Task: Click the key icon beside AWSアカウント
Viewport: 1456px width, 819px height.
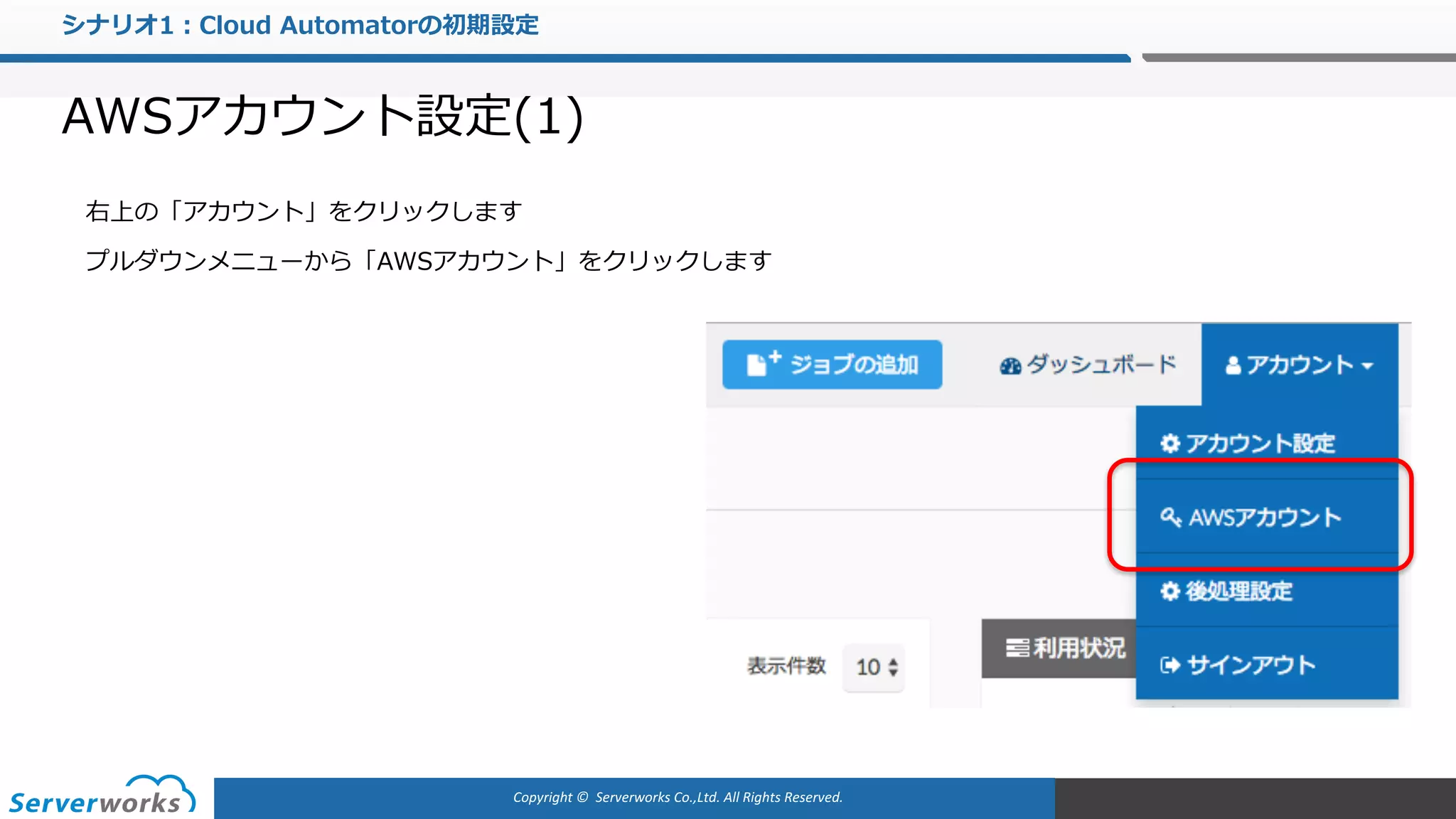Action: (1170, 517)
